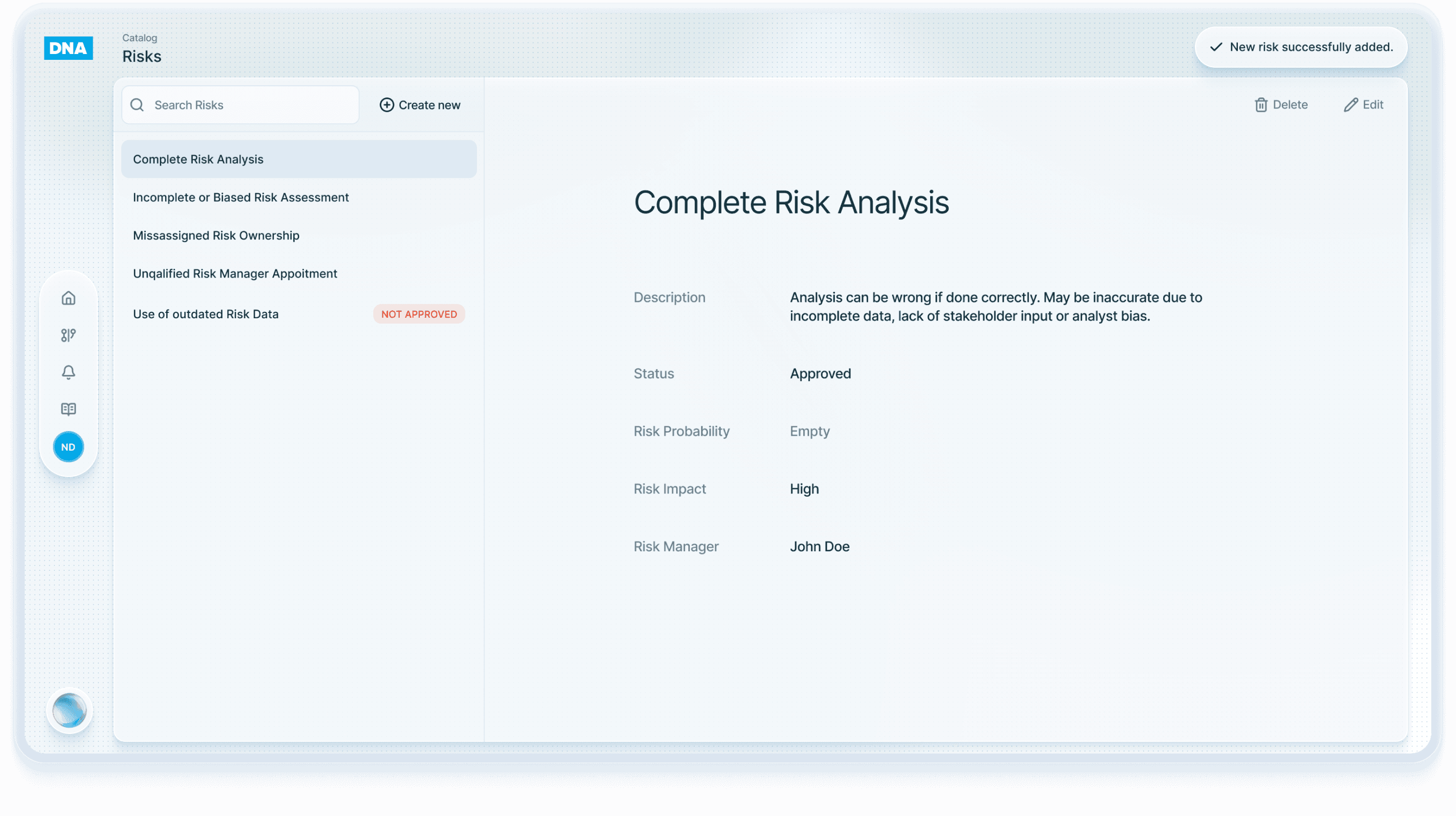Select Missassigned Risk Ownership item
This screenshot has width=1456, height=816.
216,235
